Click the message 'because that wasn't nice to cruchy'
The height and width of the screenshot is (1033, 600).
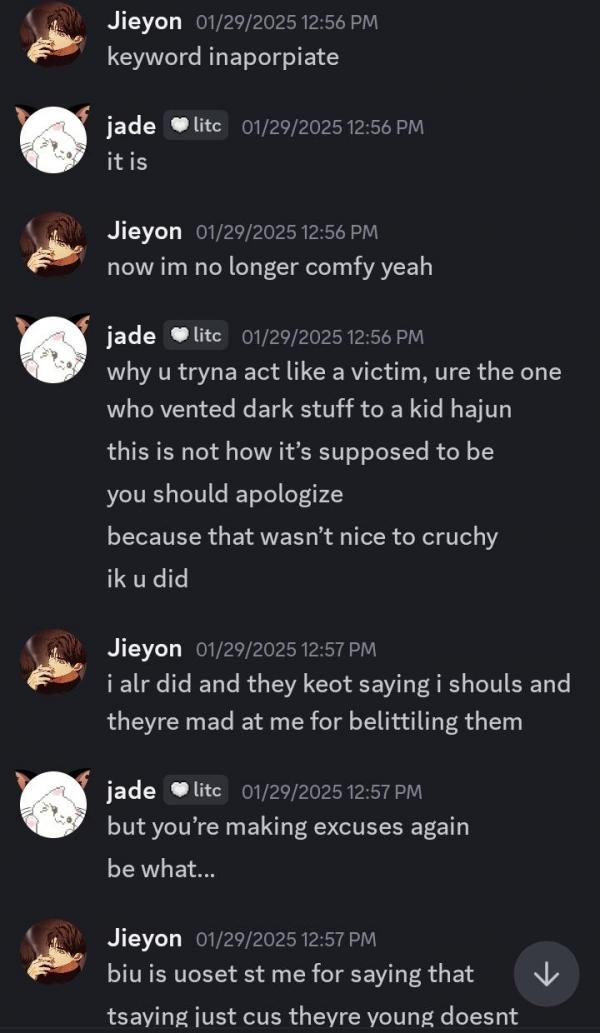[302, 536]
